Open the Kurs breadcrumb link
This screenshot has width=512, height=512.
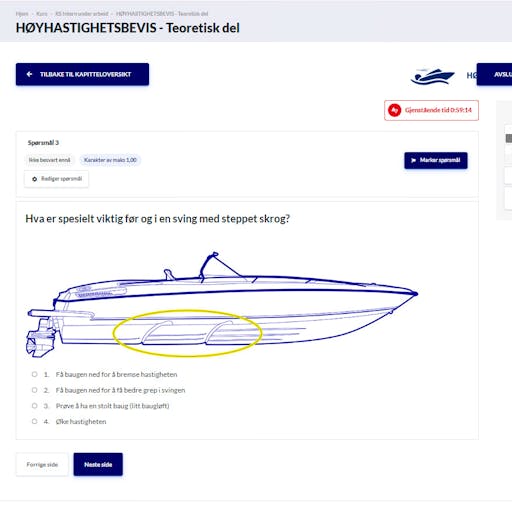(42, 14)
